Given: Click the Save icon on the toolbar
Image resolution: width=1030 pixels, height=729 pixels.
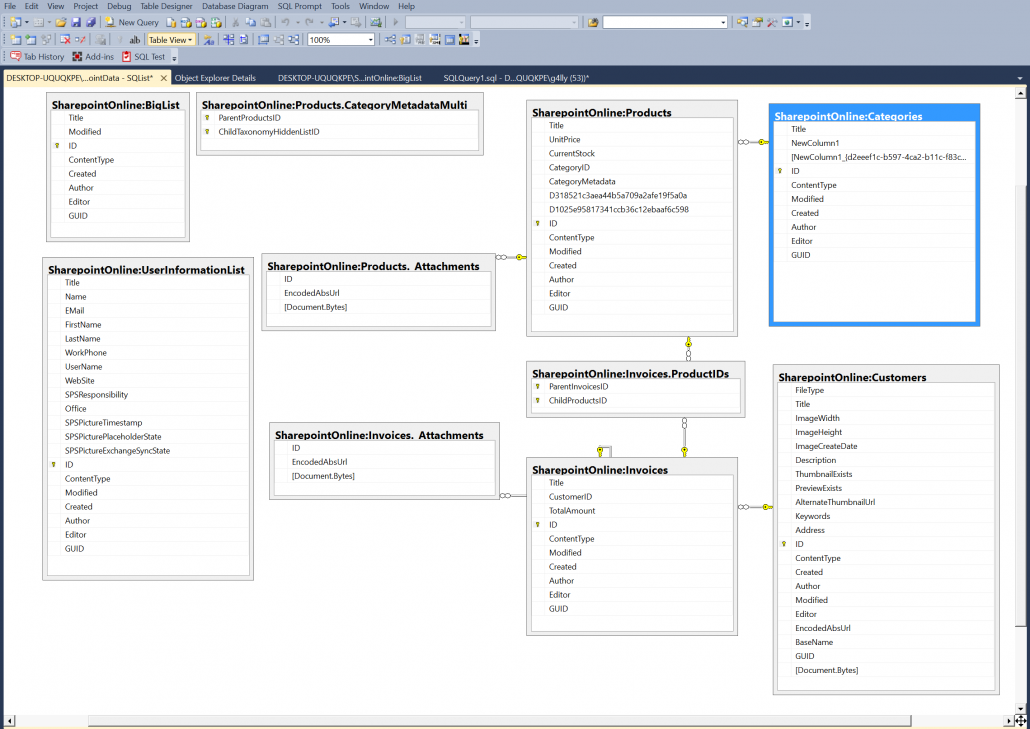Looking at the screenshot, I should [x=74, y=22].
